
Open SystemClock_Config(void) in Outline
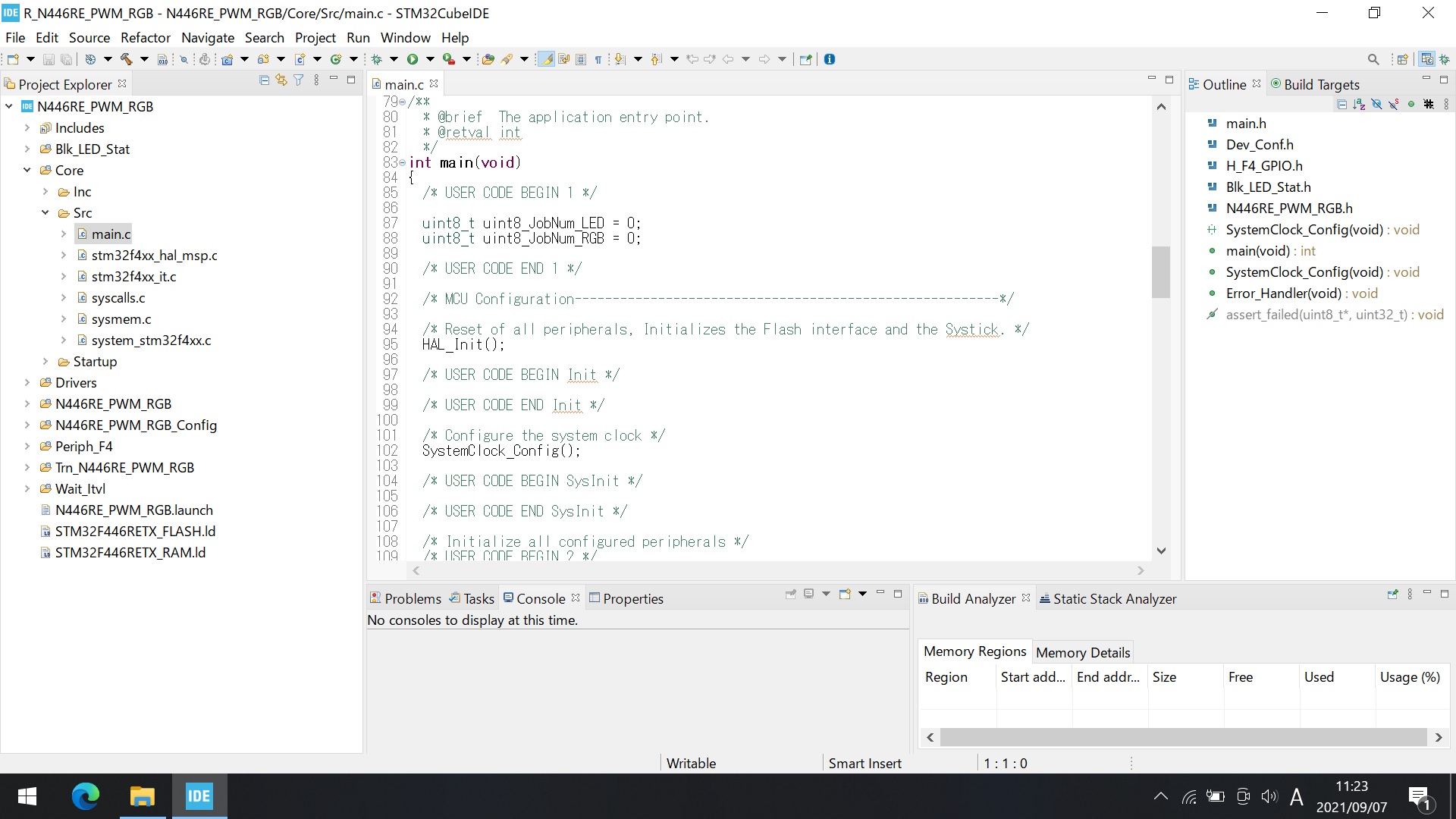1306,271
